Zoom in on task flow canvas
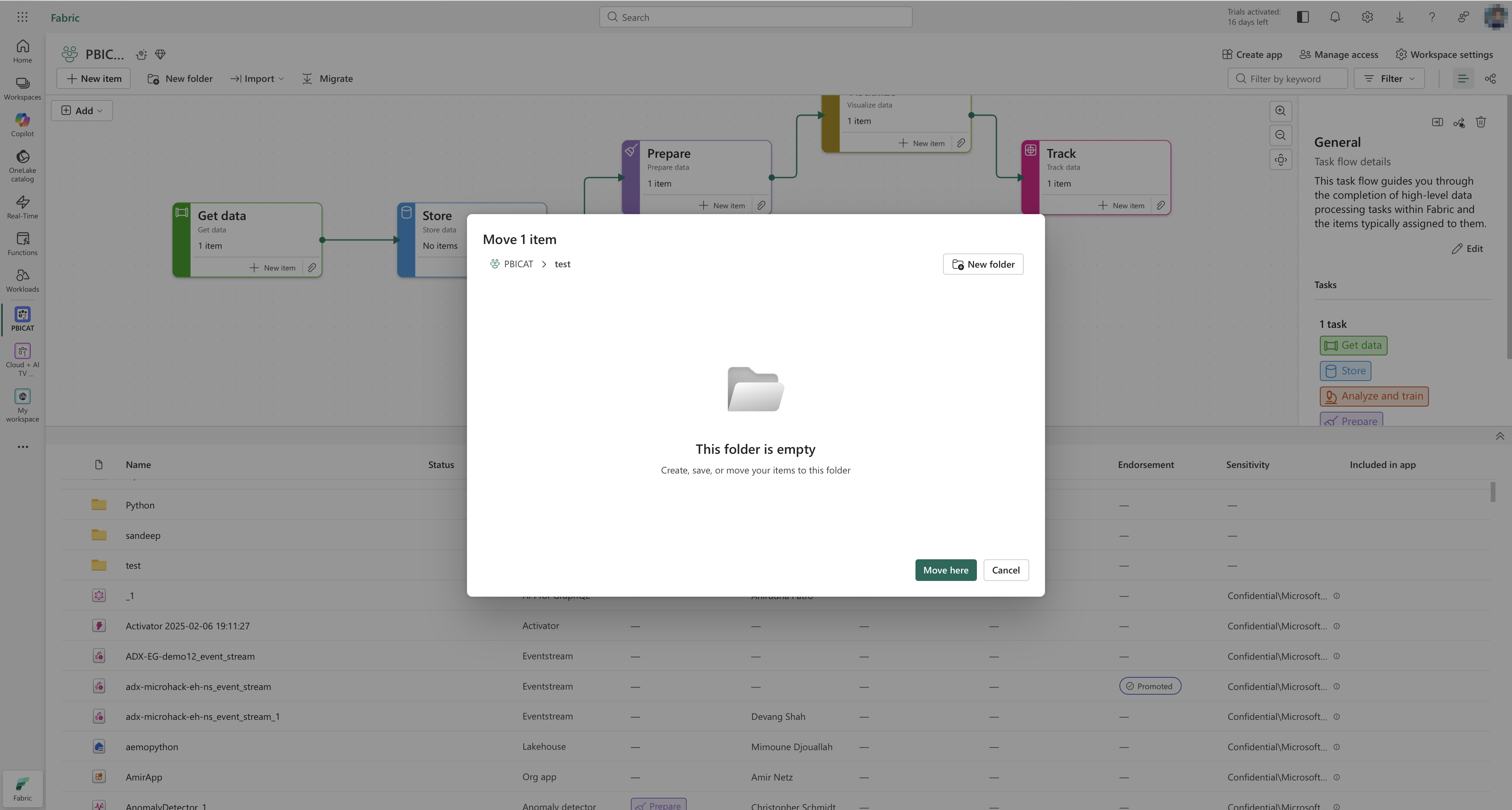The height and width of the screenshot is (810, 1512). (1280, 111)
